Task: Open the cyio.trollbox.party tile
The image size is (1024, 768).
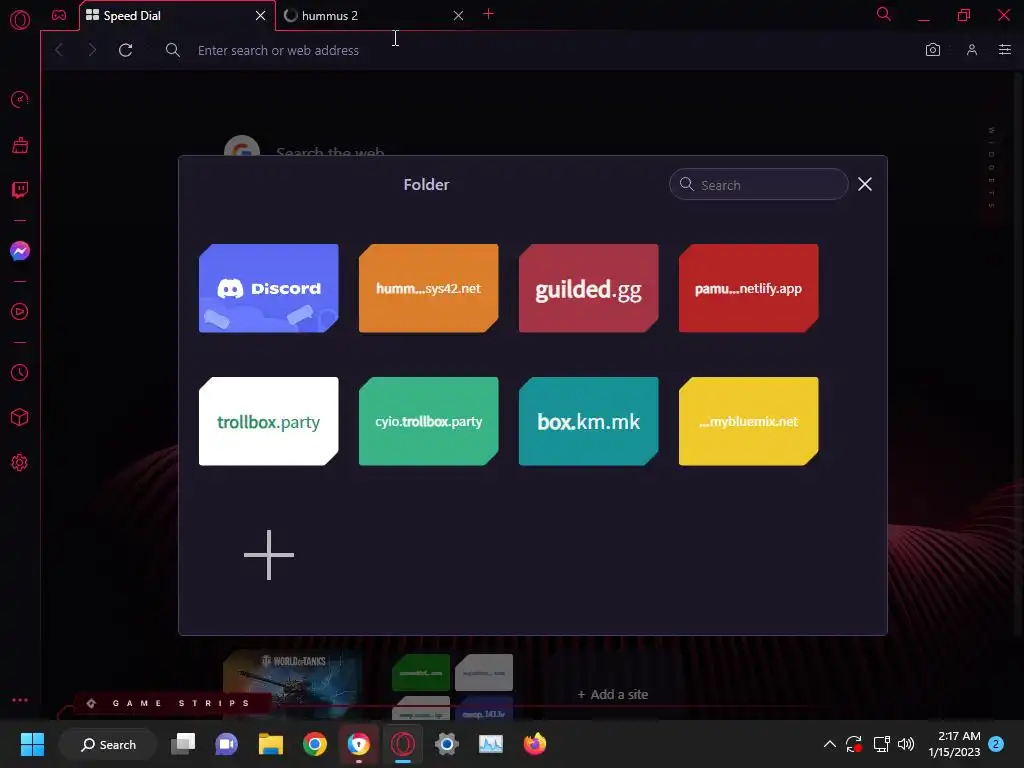Action: point(428,421)
